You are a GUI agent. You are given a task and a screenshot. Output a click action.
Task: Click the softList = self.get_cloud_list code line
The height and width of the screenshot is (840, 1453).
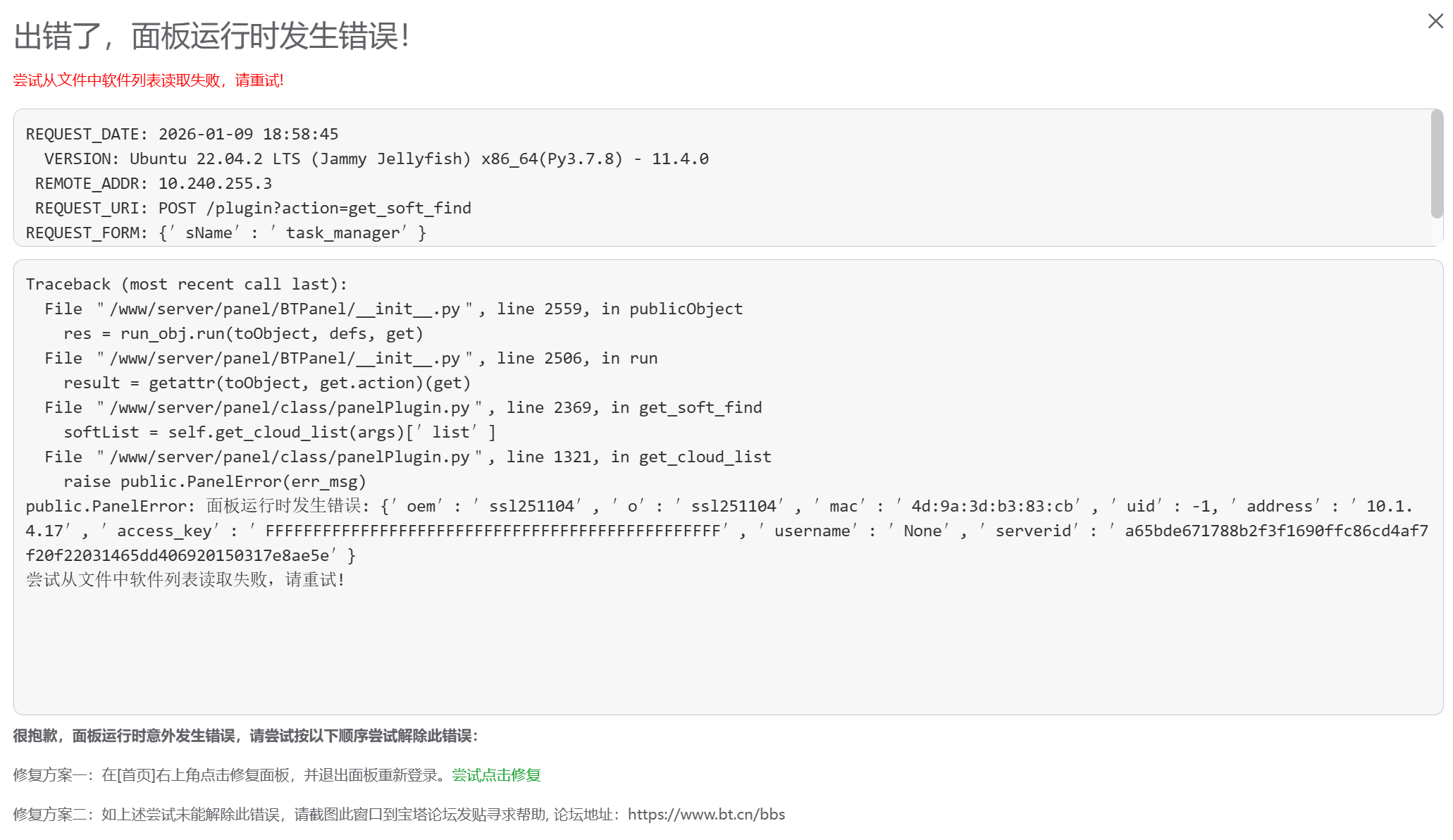279,432
